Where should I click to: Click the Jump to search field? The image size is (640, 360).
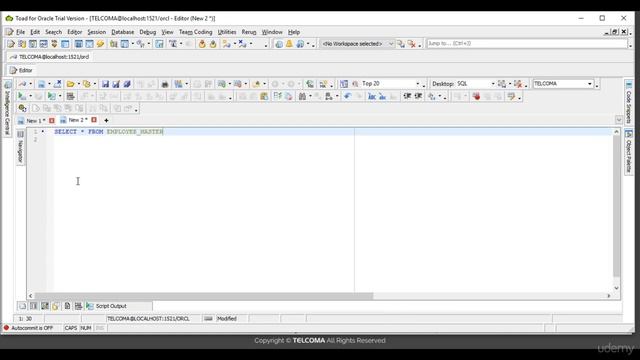[527, 43]
